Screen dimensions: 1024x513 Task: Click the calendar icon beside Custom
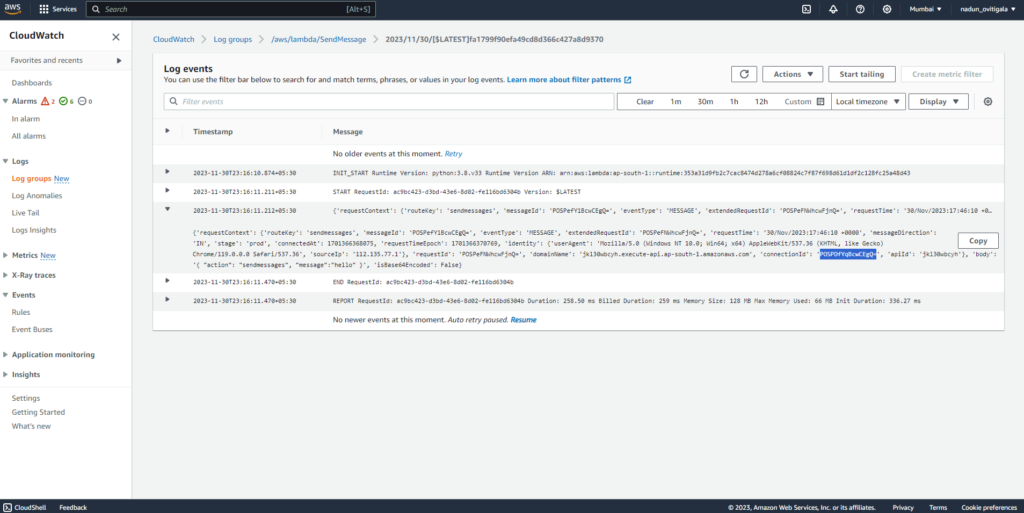coord(820,102)
